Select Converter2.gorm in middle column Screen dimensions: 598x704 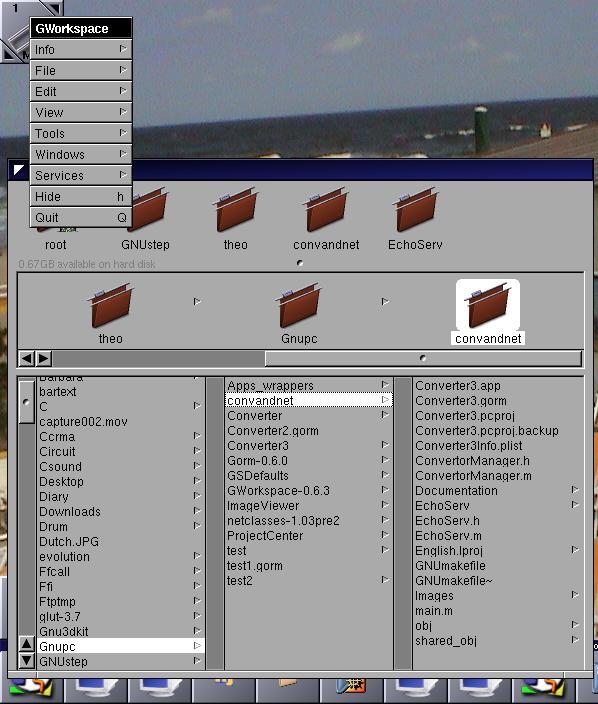tap(309, 431)
